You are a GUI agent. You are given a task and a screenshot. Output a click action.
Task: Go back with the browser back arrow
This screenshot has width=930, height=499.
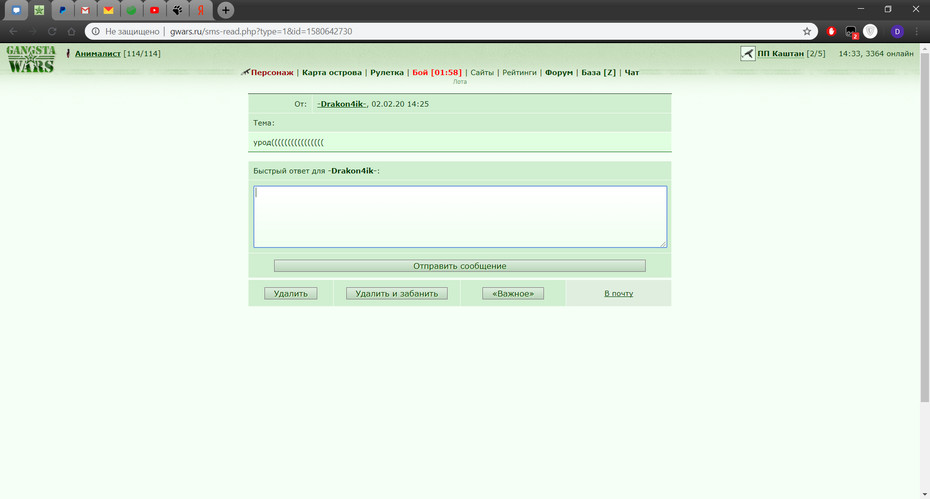(14, 31)
